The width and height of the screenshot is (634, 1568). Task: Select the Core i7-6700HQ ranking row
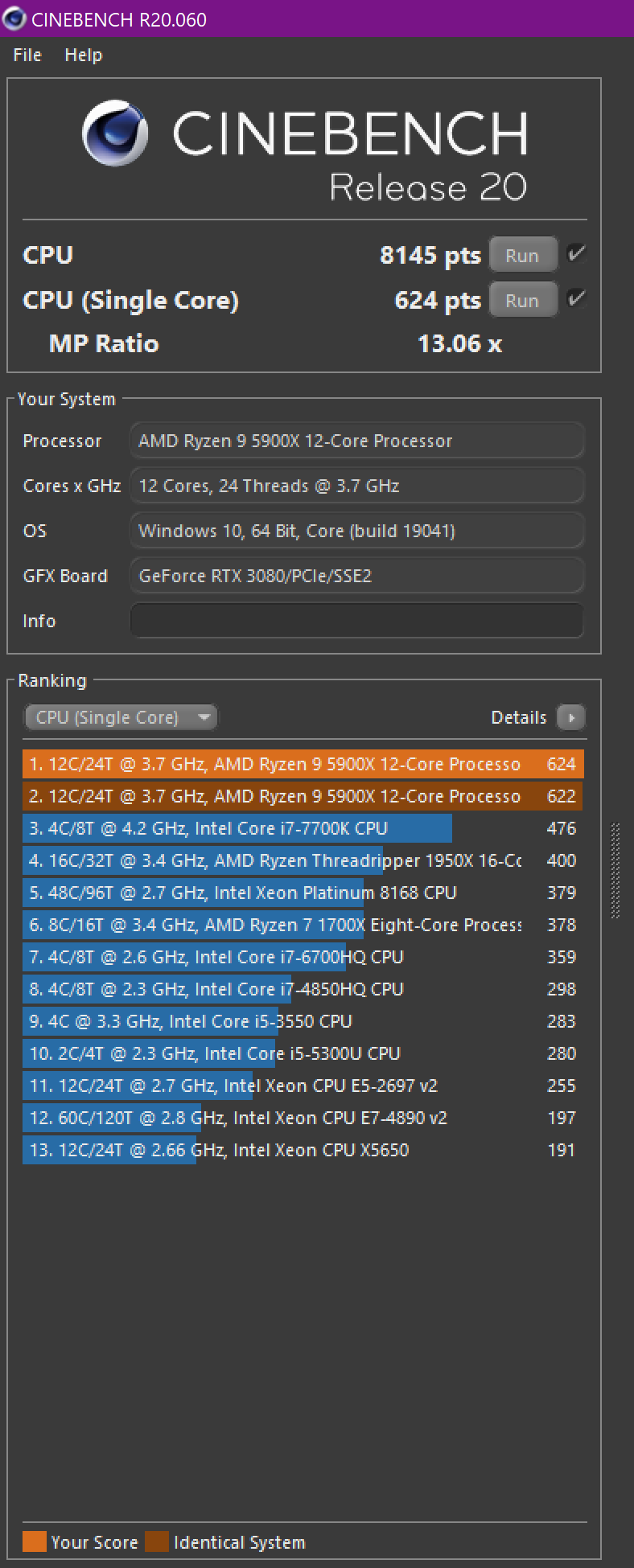coord(303,957)
